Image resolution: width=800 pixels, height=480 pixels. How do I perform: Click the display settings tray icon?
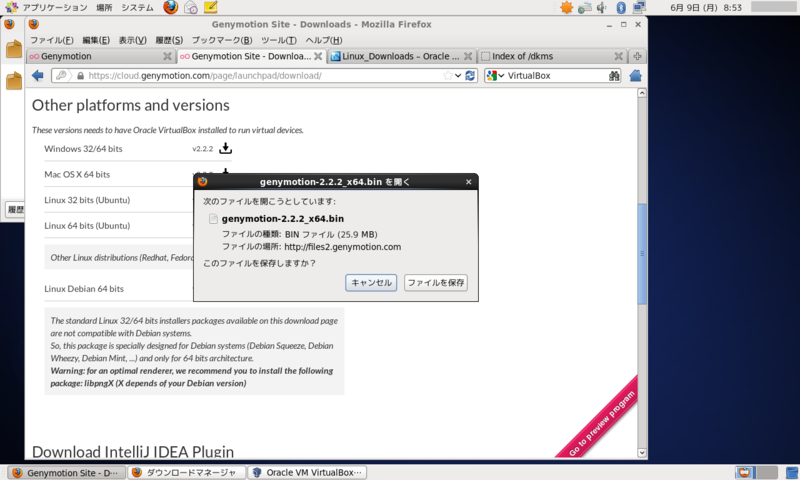coord(639,7)
